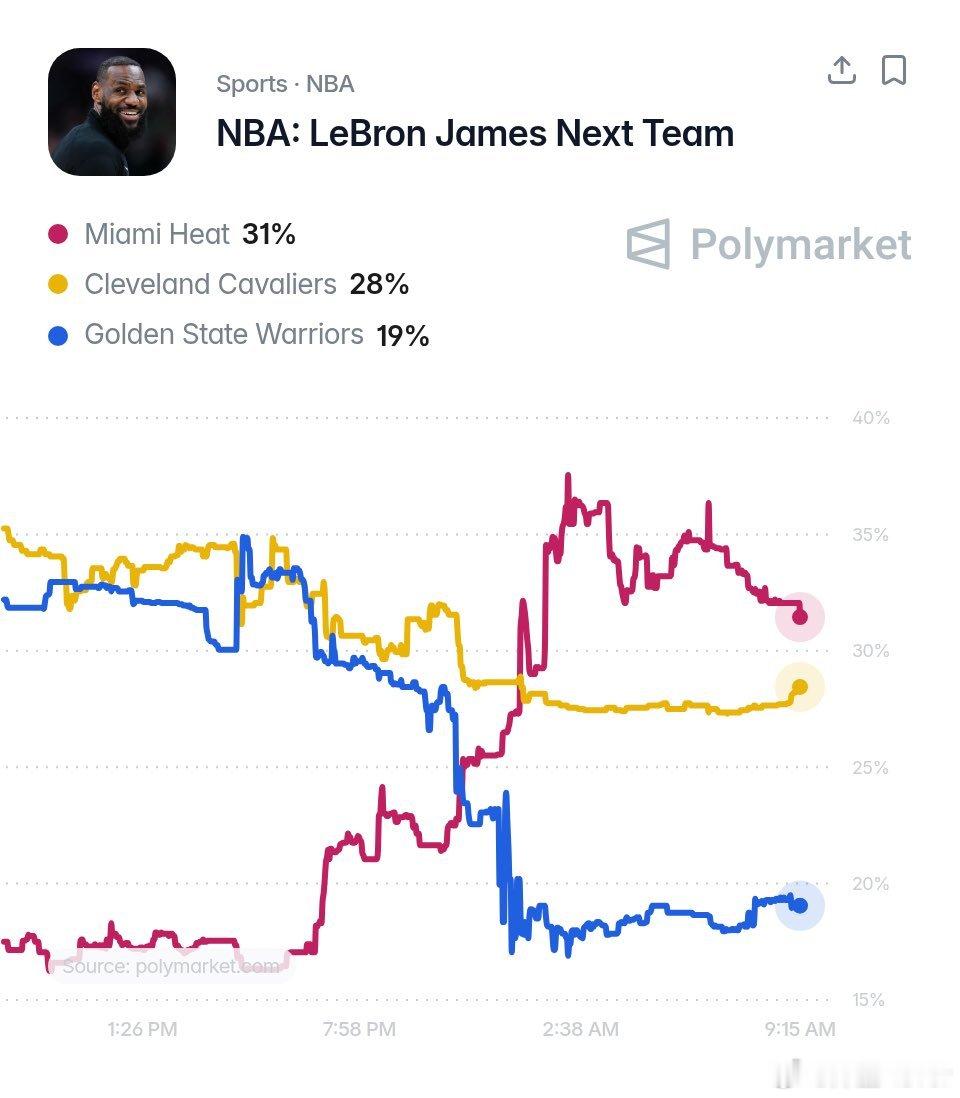Image resolution: width=960 pixels, height=1098 pixels.
Task: Select the Golden State Warriors blue dot
Action: (x=58, y=335)
